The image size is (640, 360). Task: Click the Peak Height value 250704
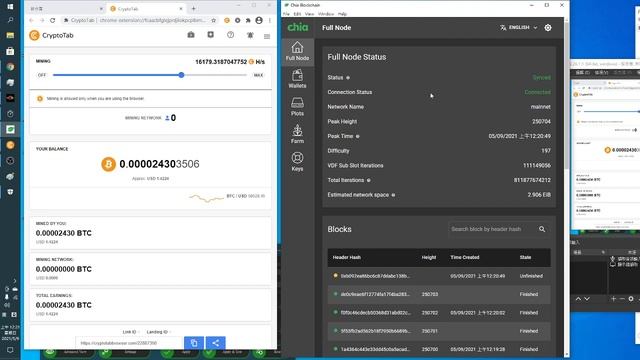pyautogui.click(x=541, y=122)
